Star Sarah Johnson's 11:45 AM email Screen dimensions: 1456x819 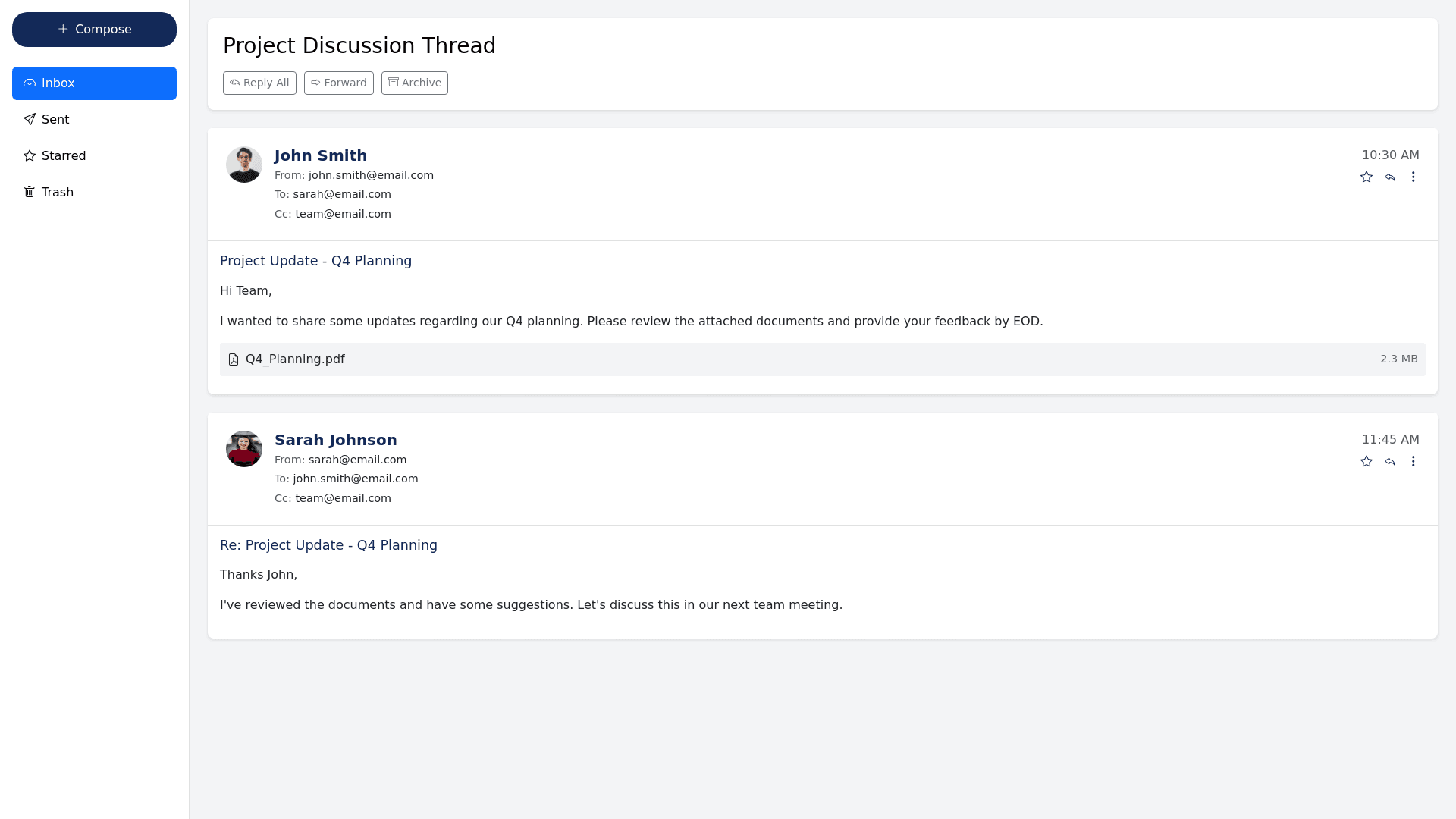click(x=1366, y=461)
